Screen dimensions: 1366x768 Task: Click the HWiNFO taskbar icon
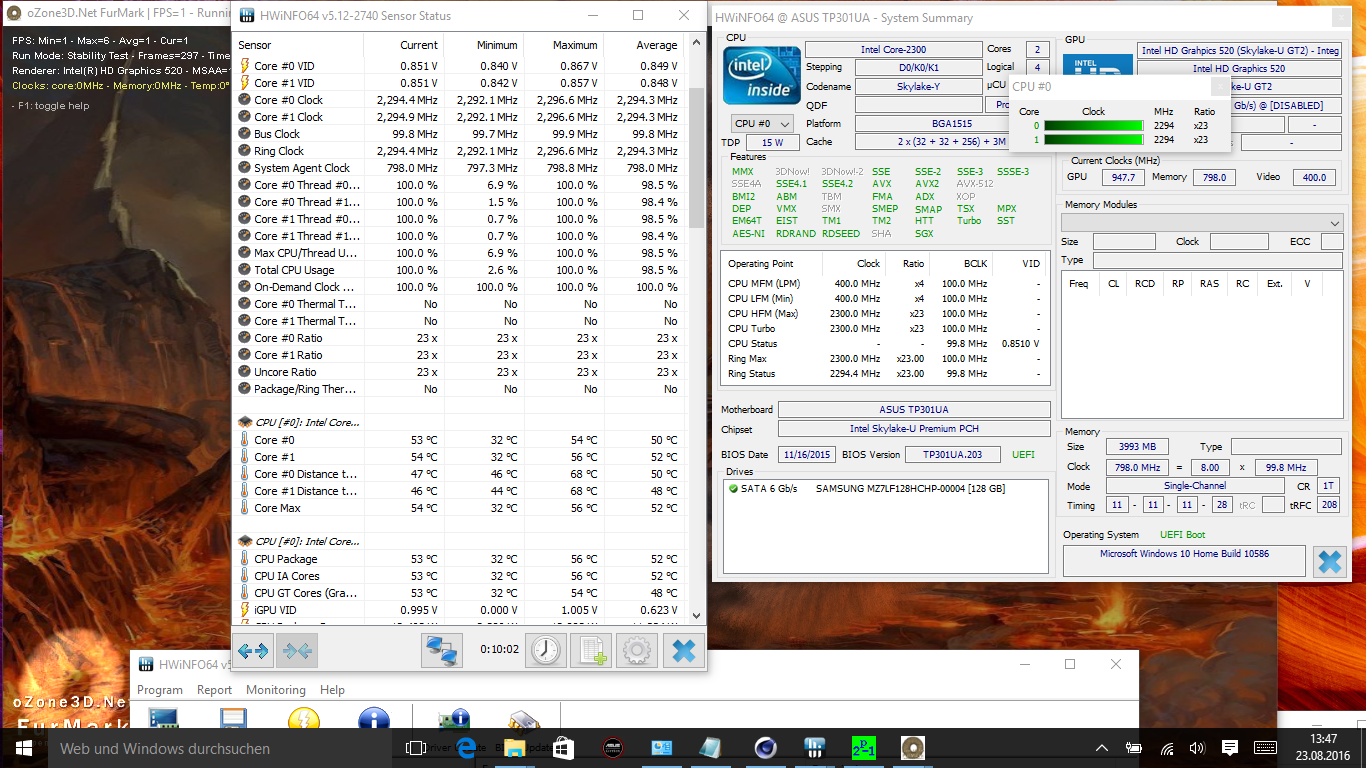click(x=815, y=748)
